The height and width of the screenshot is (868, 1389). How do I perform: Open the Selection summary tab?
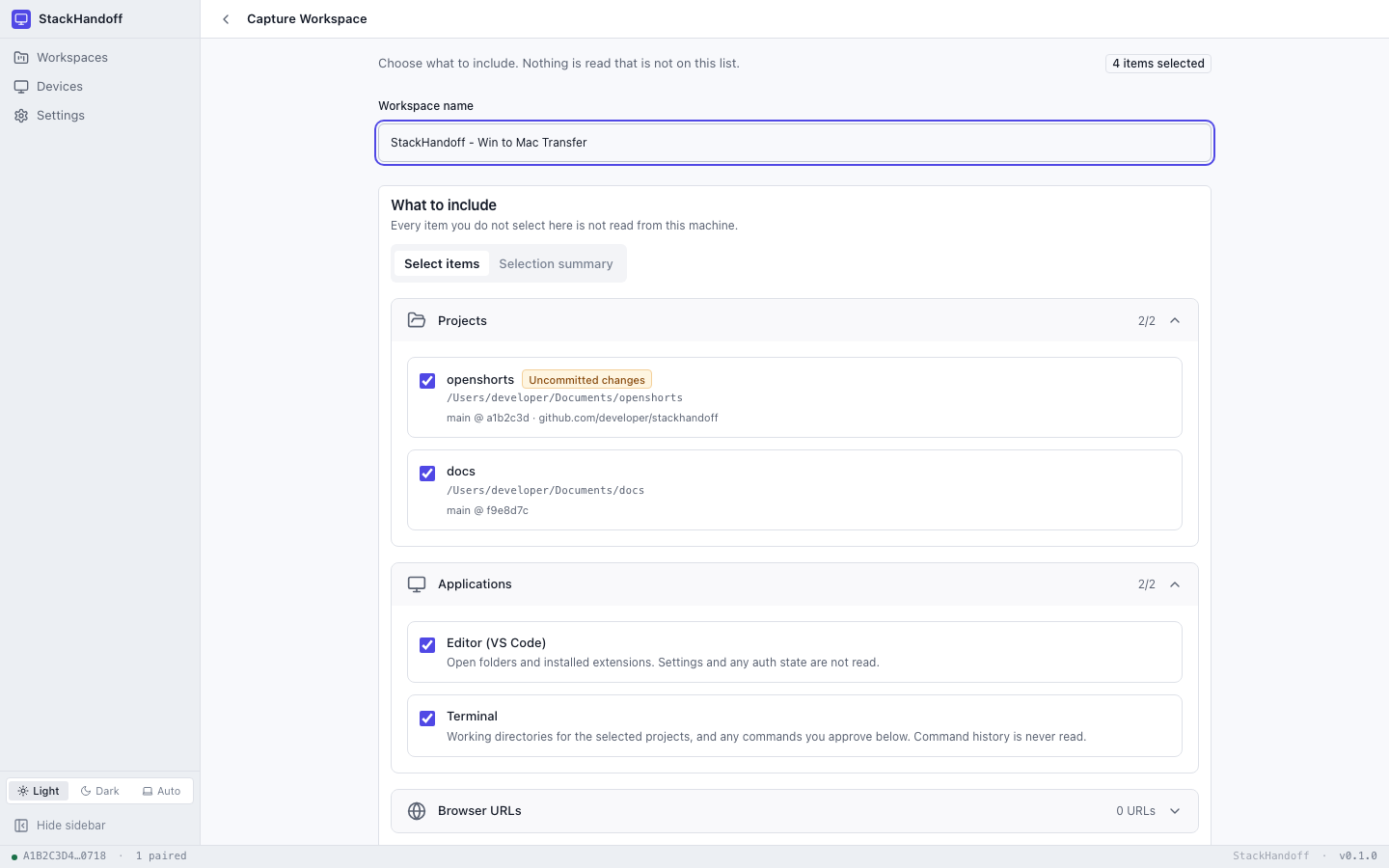pos(556,263)
